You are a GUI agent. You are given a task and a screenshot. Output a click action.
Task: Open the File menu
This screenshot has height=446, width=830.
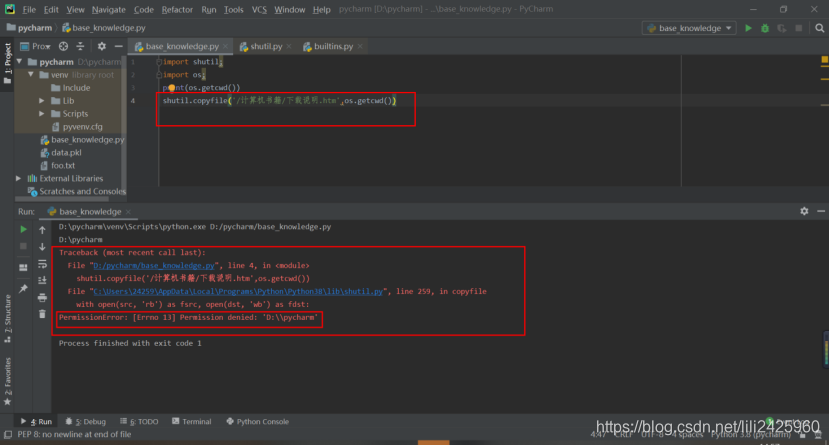tap(29, 10)
